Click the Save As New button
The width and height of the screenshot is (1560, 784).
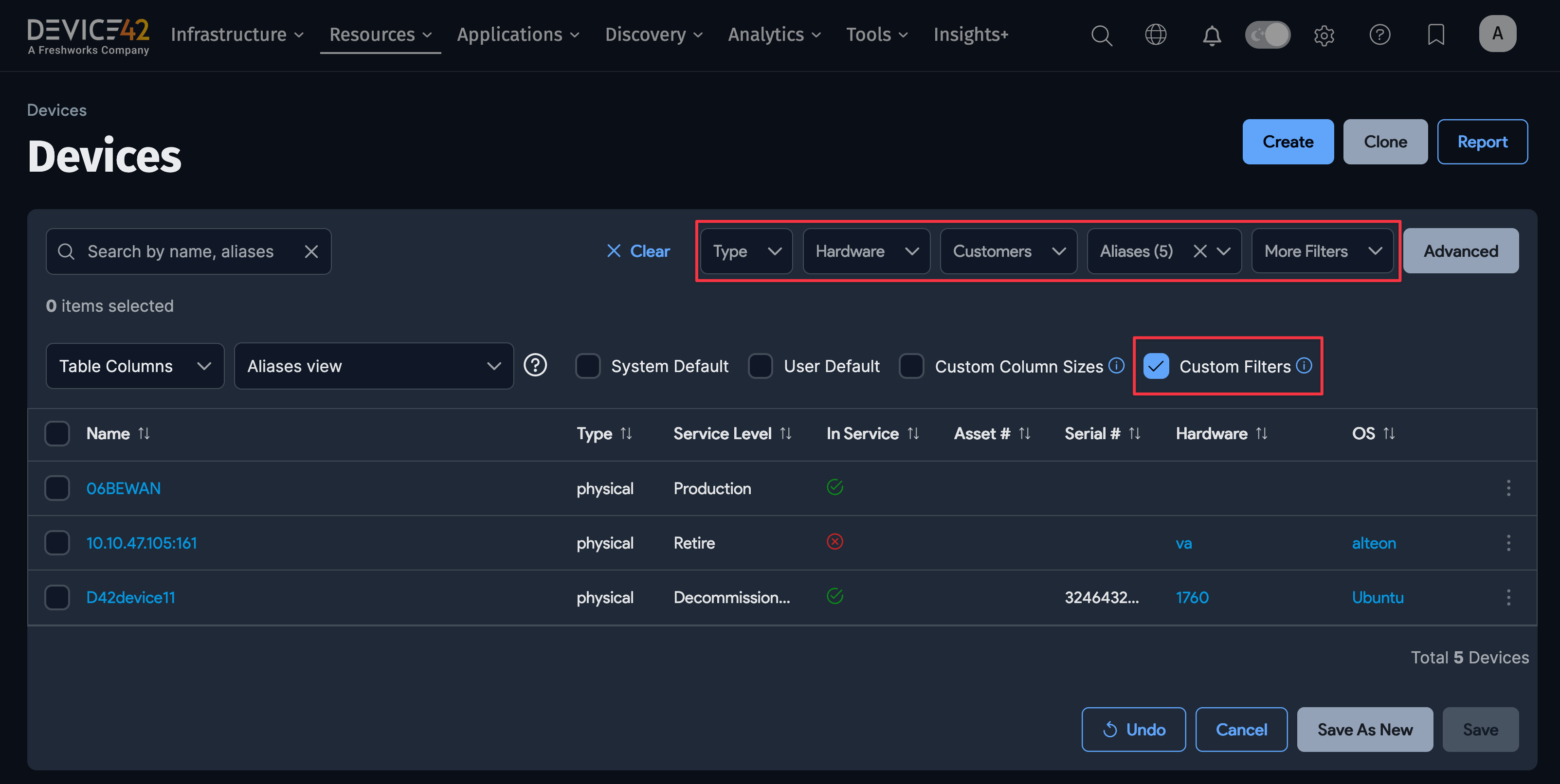(1364, 730)
